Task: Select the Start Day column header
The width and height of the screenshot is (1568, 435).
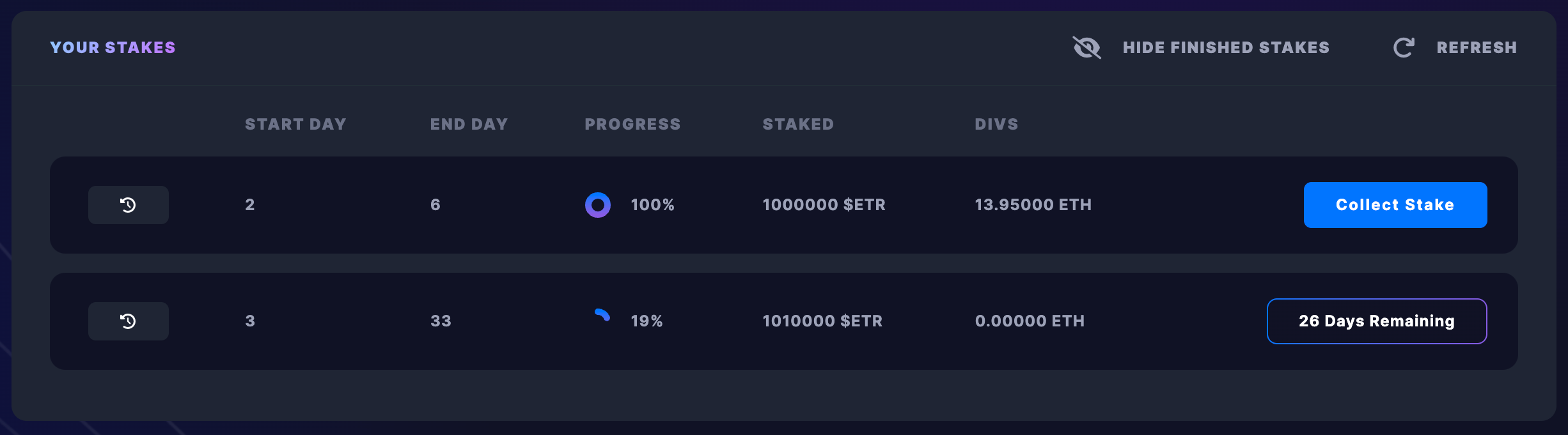Action: click(x=295, y=124)
